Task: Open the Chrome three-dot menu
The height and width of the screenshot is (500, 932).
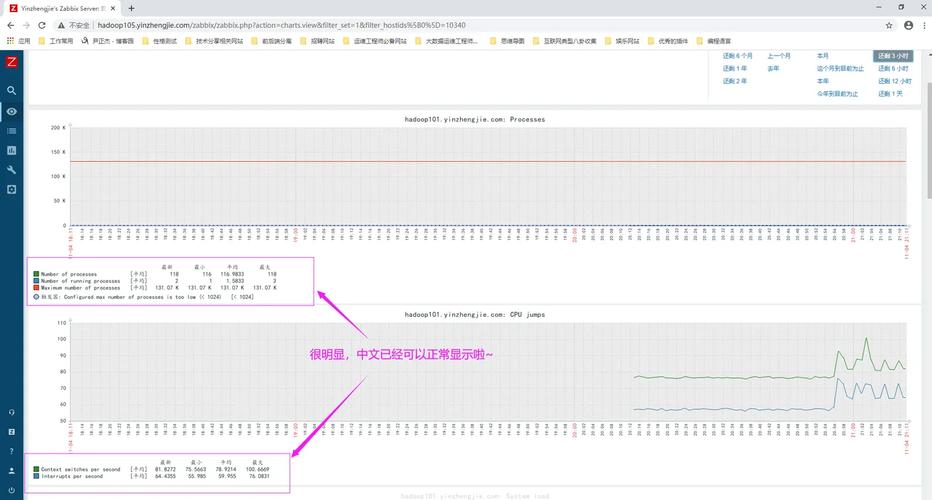Action: (925, 26)
